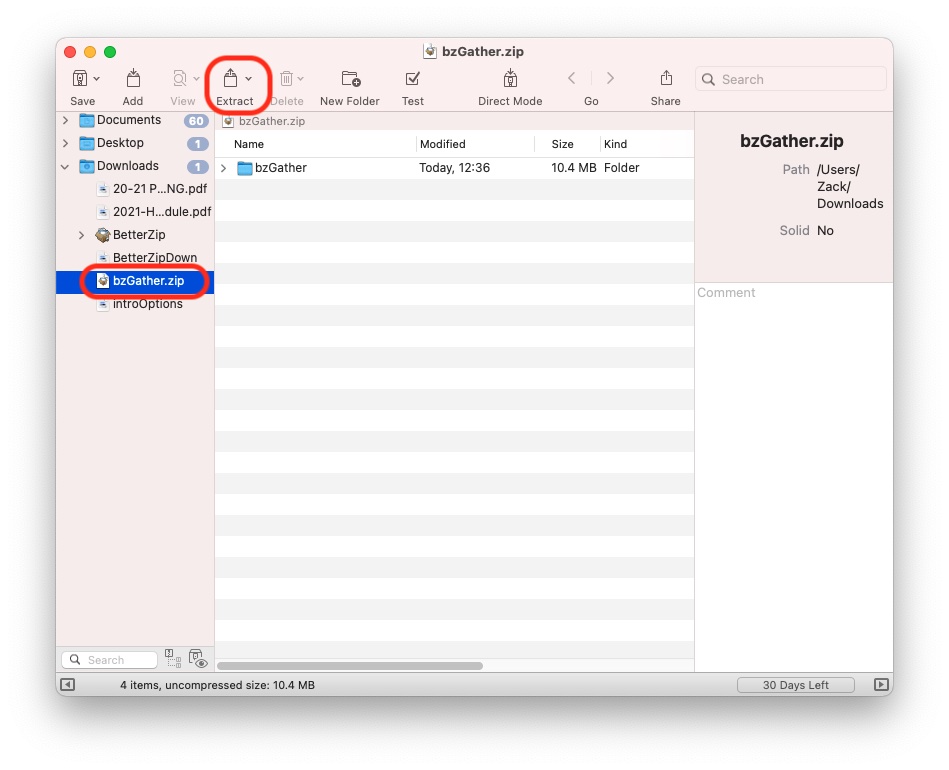
Task: Click the Delete trash icon
Action: coord(286,79)
